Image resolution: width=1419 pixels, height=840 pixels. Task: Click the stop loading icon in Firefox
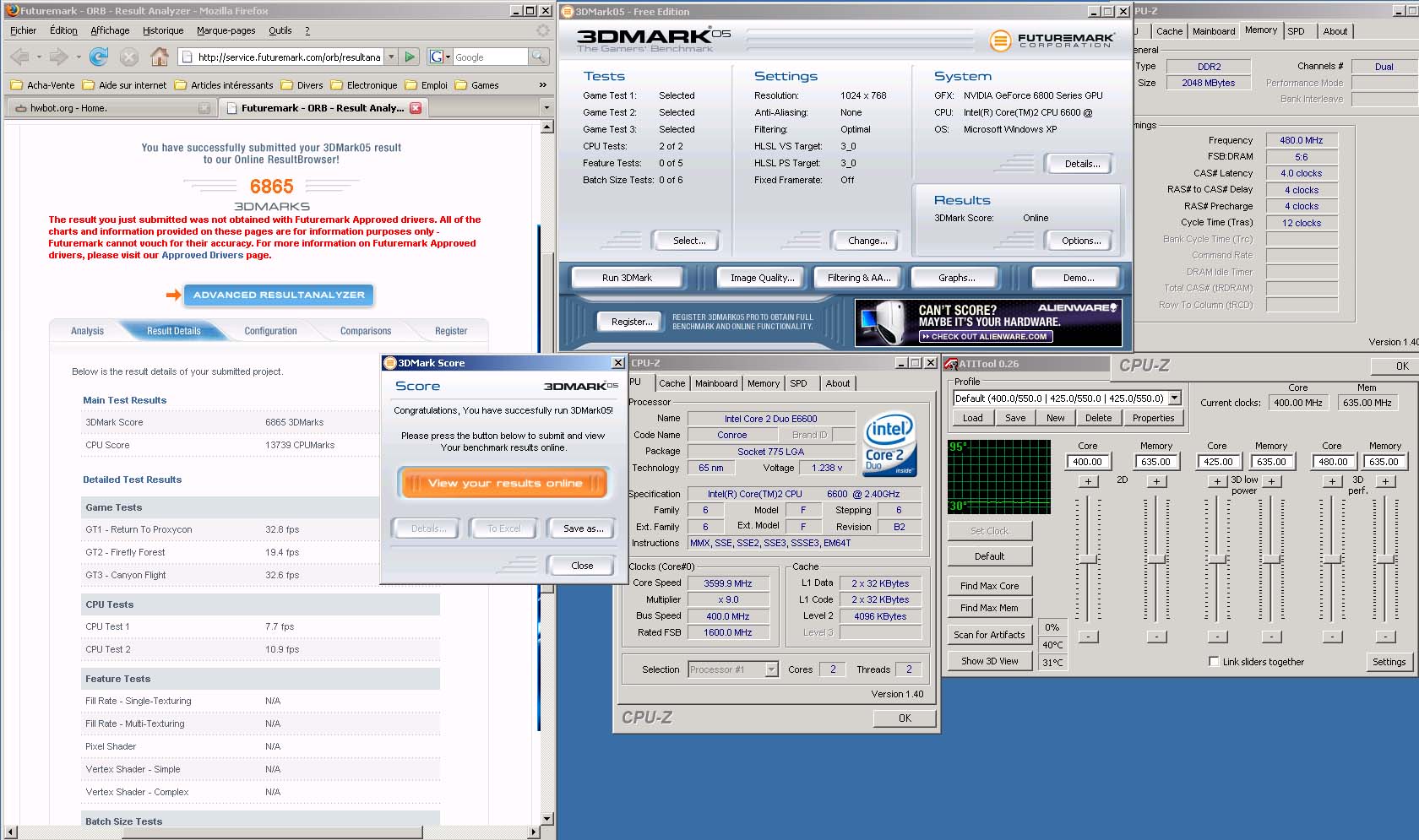pos(128,57)
